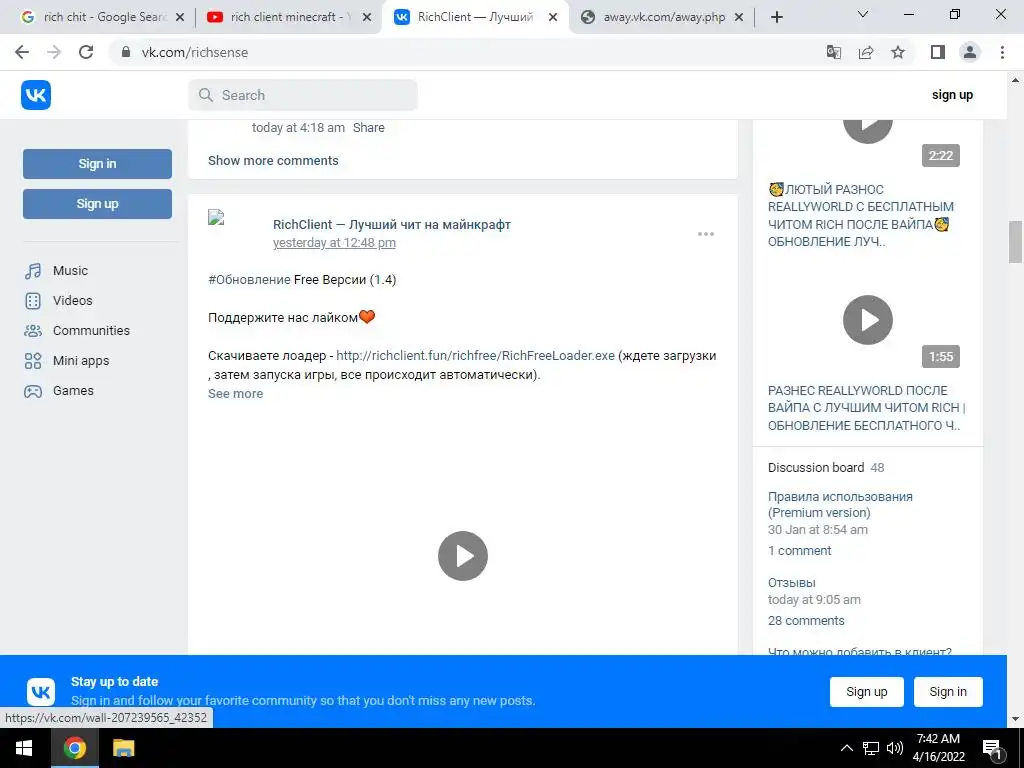Click the network tray icon
This screenshot has height=768, width=1024.
871,748
